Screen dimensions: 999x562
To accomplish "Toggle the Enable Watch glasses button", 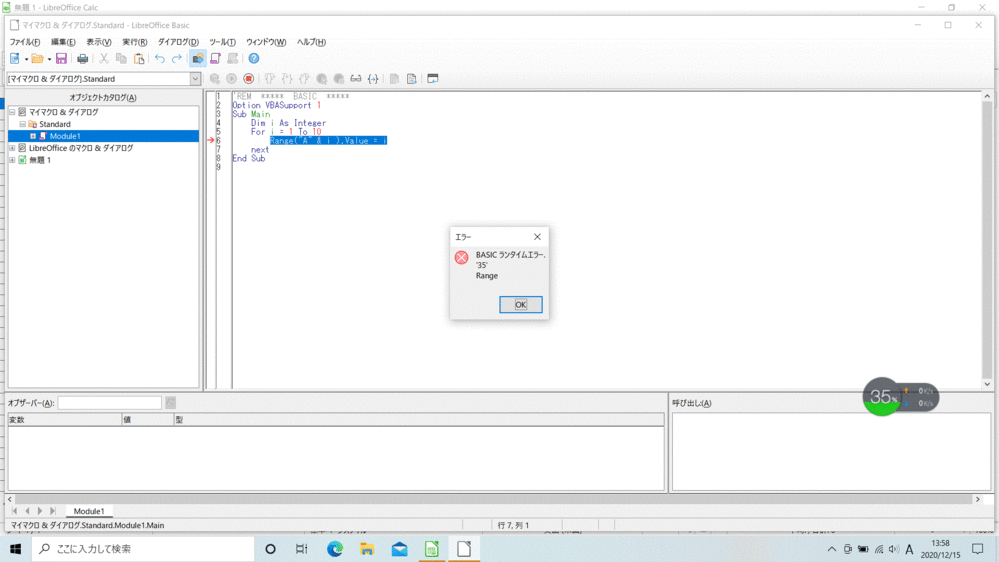I will 355,79.
